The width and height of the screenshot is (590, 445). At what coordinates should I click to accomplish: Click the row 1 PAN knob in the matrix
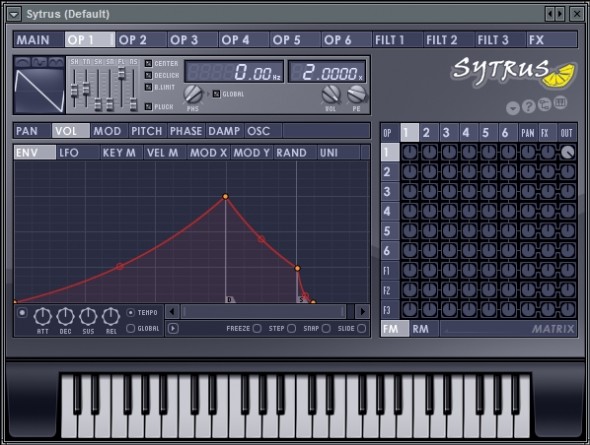click(528, 152)
